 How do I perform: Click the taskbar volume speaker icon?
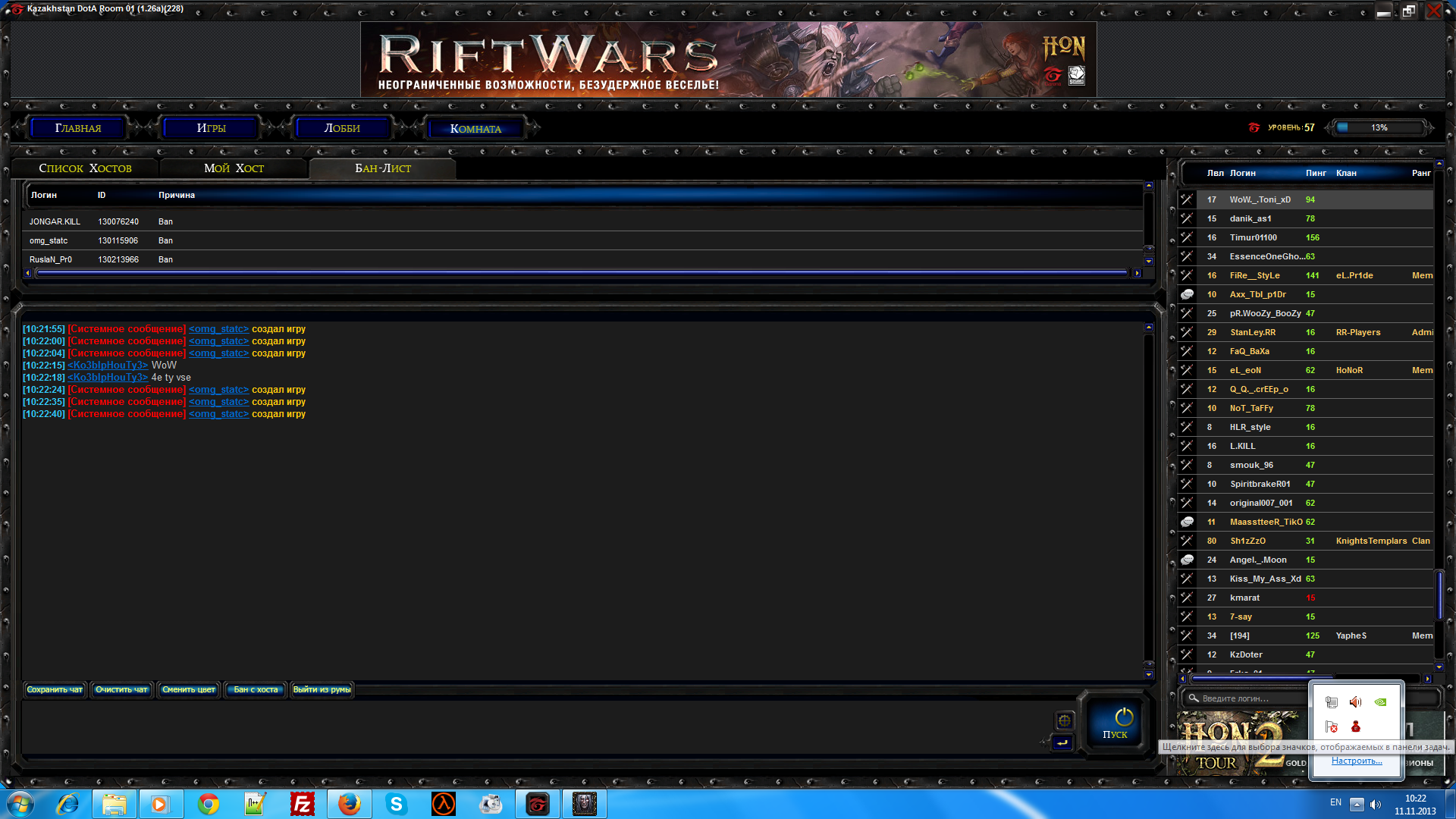pyautogui.click(x=1376, y=804)
